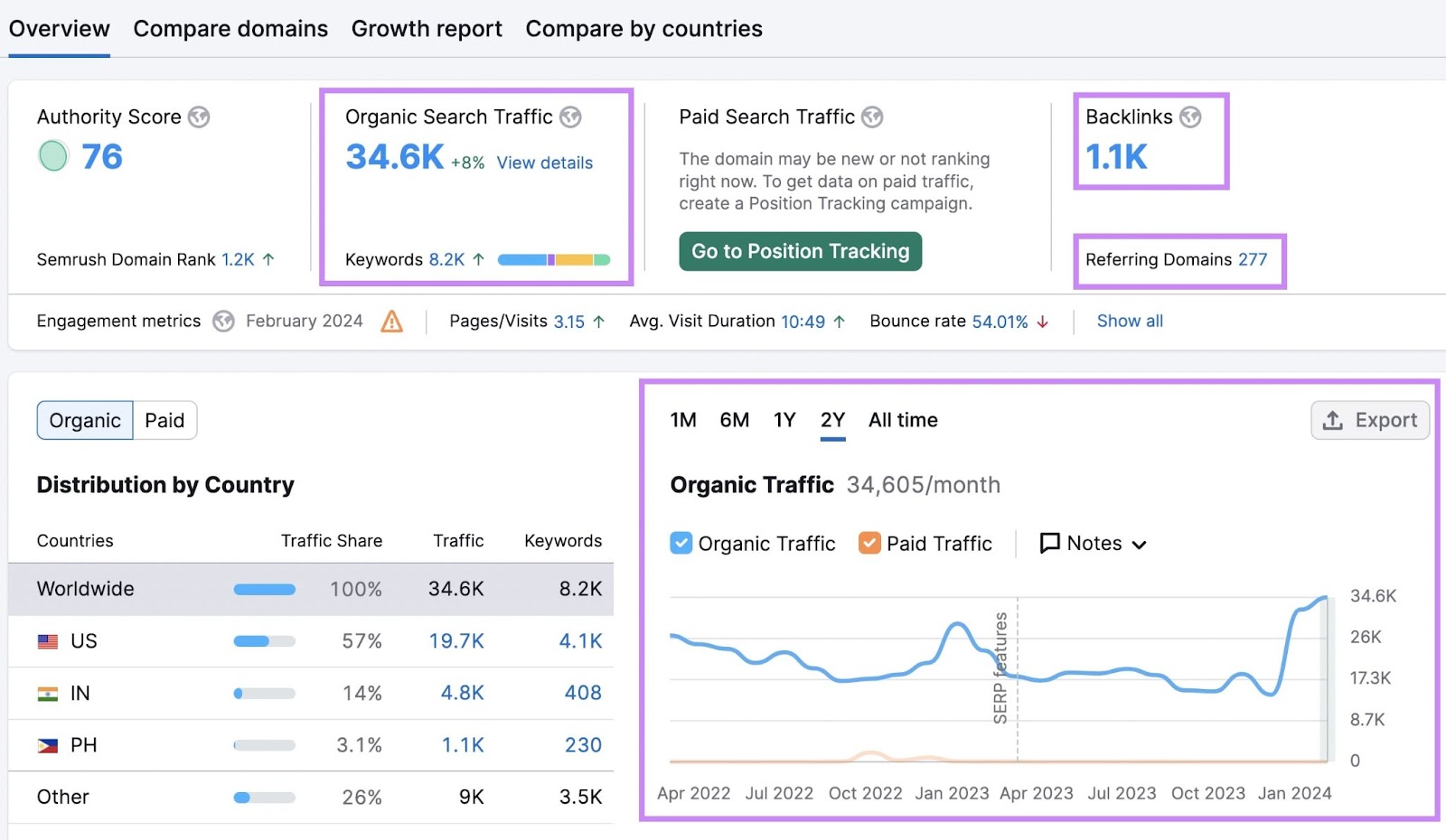This screenshot has width=1446, height=840.
Task: Click the Export icon above the traffic chart
Action: click(1330, 419)
